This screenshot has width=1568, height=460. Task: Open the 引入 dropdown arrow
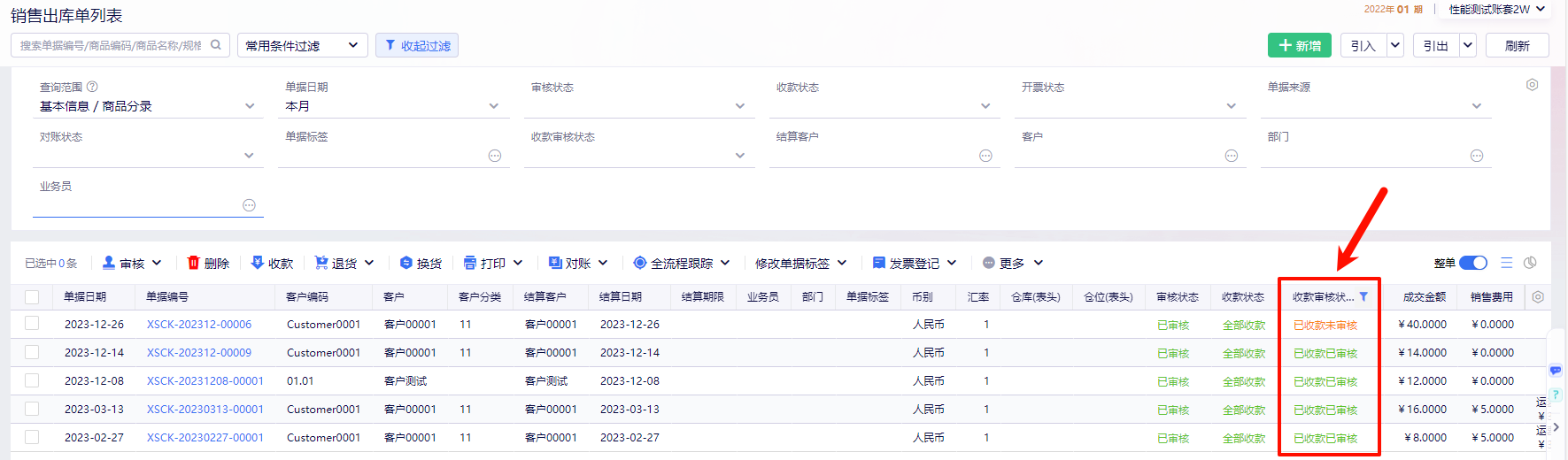(1395, 45)
